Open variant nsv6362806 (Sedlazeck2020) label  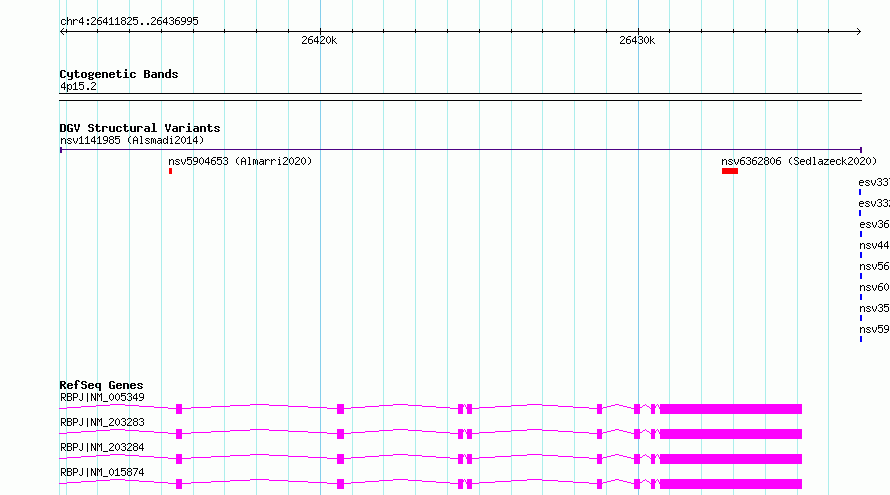[x=799, y=161]
